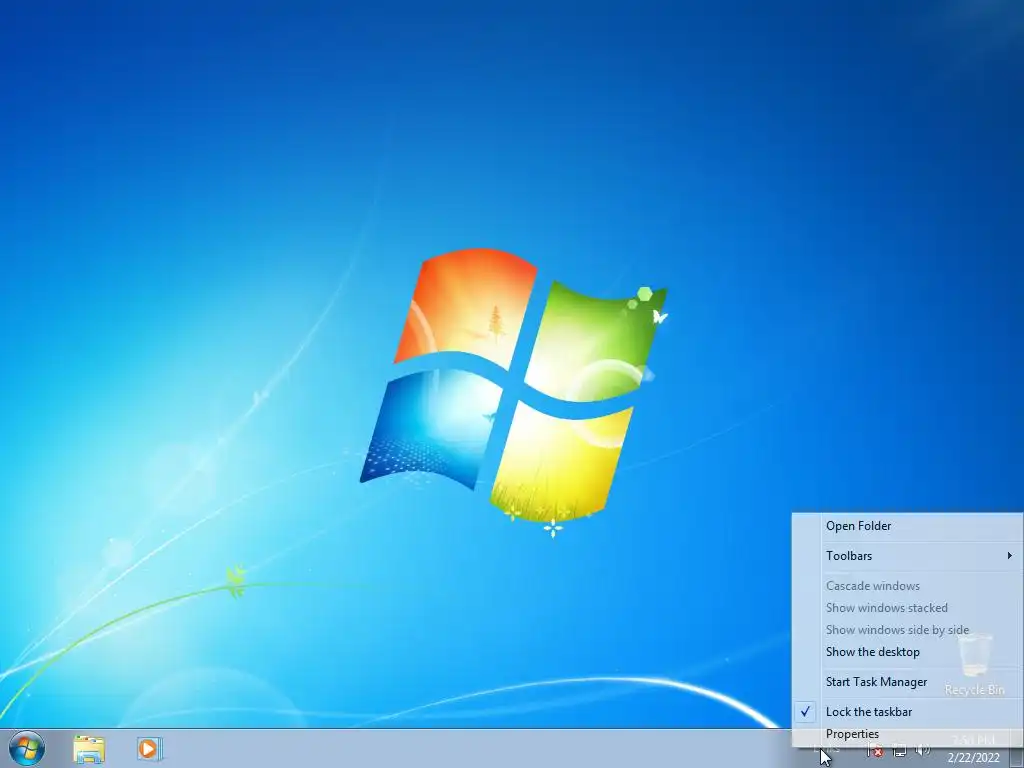Expand the Toolbars submenu

(x=907, y=556)
